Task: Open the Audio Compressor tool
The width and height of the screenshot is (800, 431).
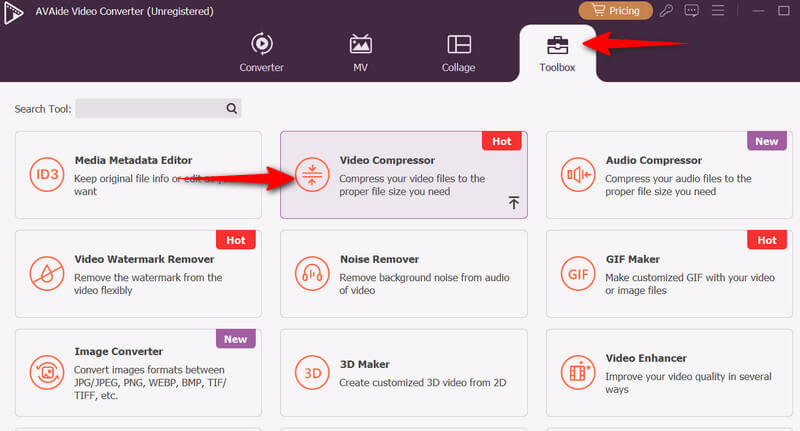Action: 669,175
